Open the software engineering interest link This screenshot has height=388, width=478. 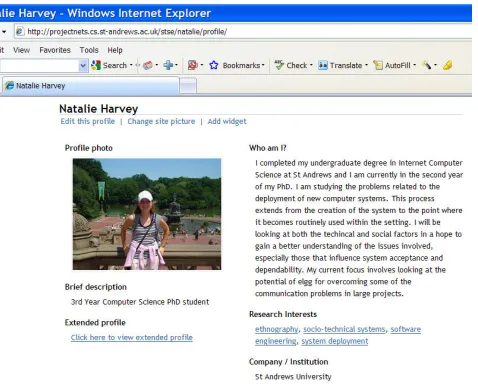(405, 329)
